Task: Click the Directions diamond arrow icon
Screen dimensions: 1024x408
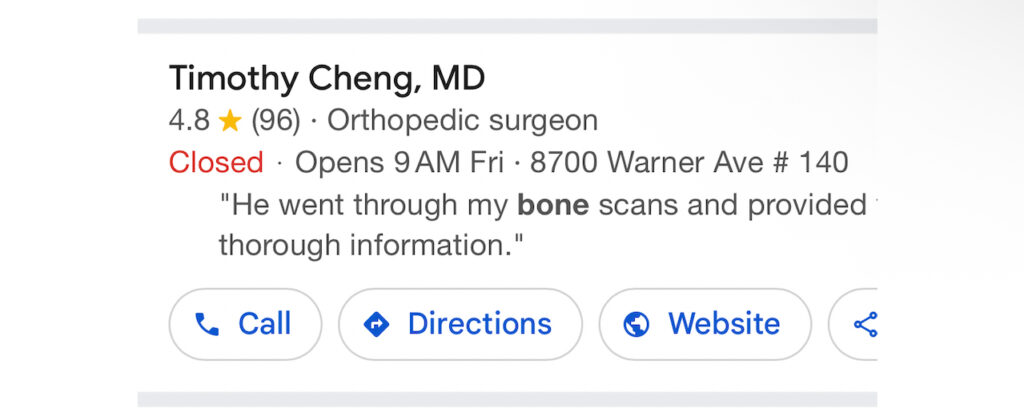Action: [x=376, y=324]
